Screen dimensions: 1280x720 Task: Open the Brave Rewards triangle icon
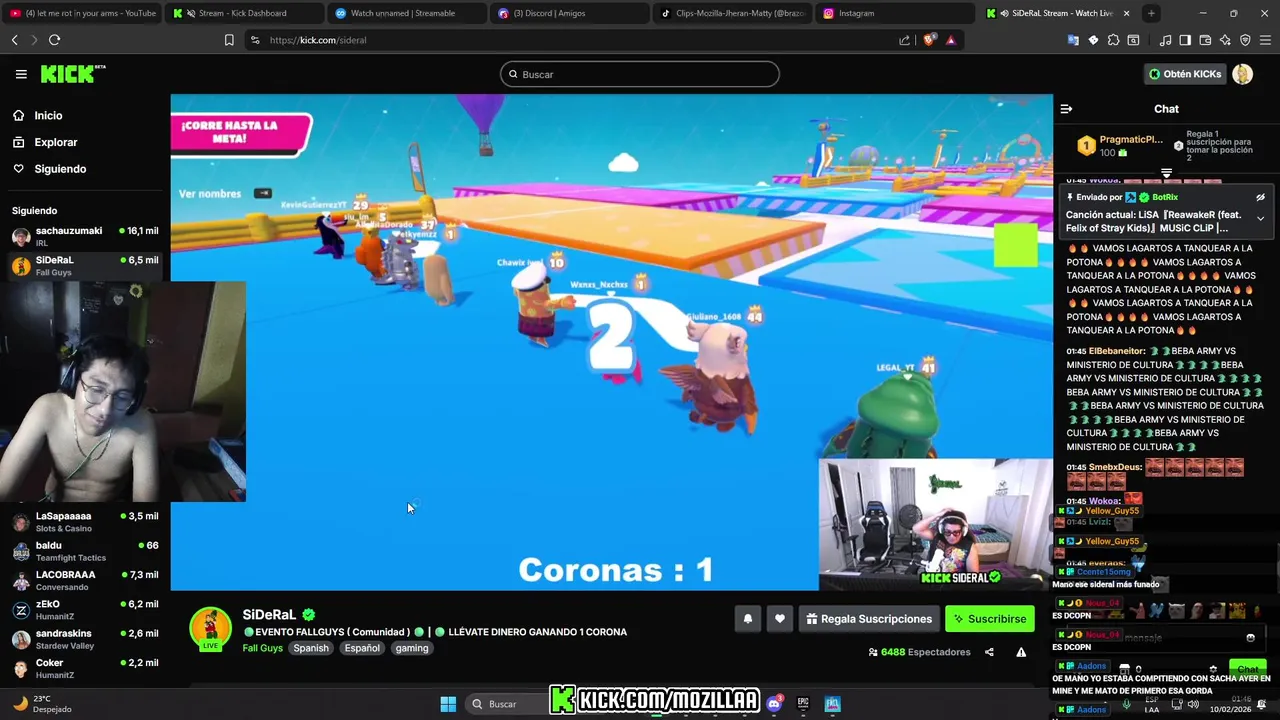pos(950,40)
